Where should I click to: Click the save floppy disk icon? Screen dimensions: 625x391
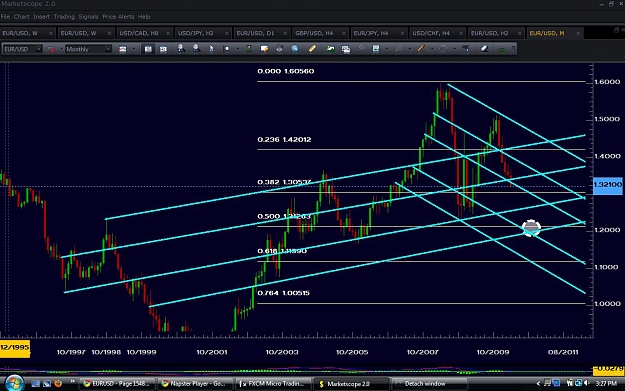coord(376,49)
